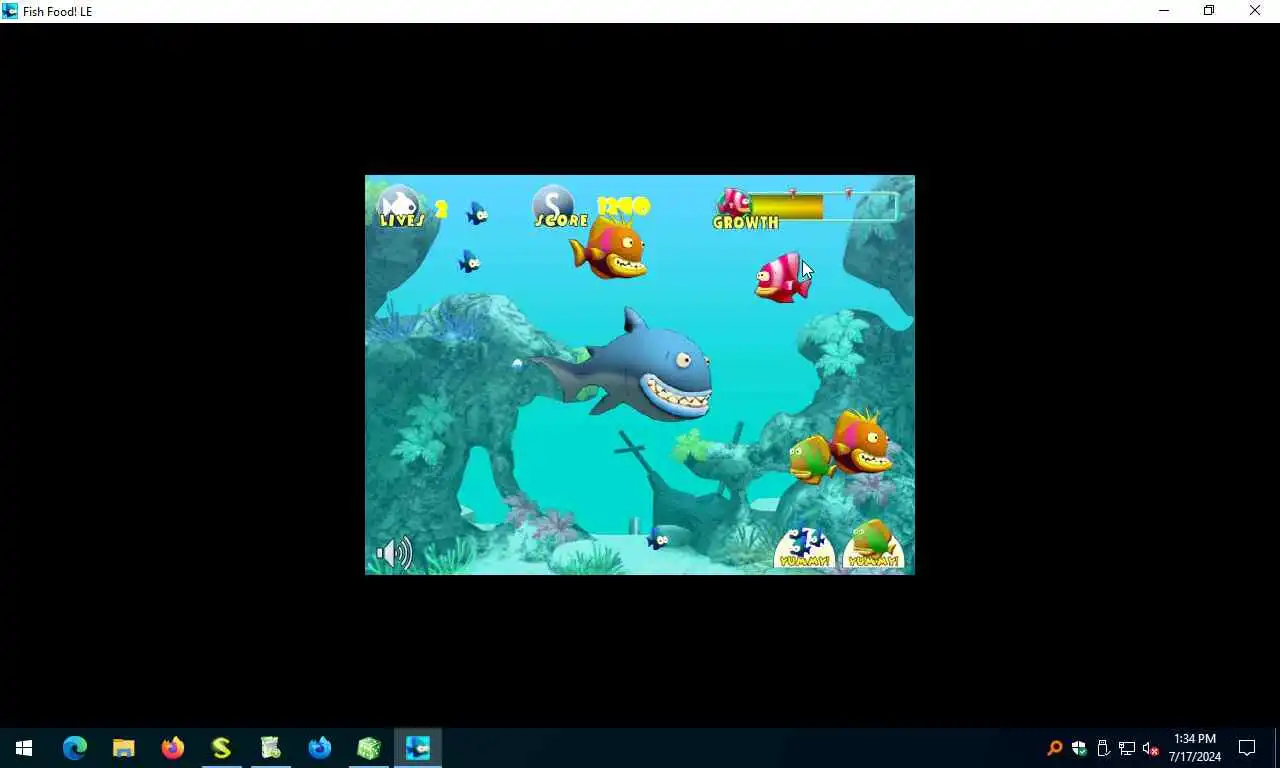This screenshot has height=768, width=1280.
Task: Close the Fish Food! LE window
Action: pyautogui.click(x=1255, y=11)
